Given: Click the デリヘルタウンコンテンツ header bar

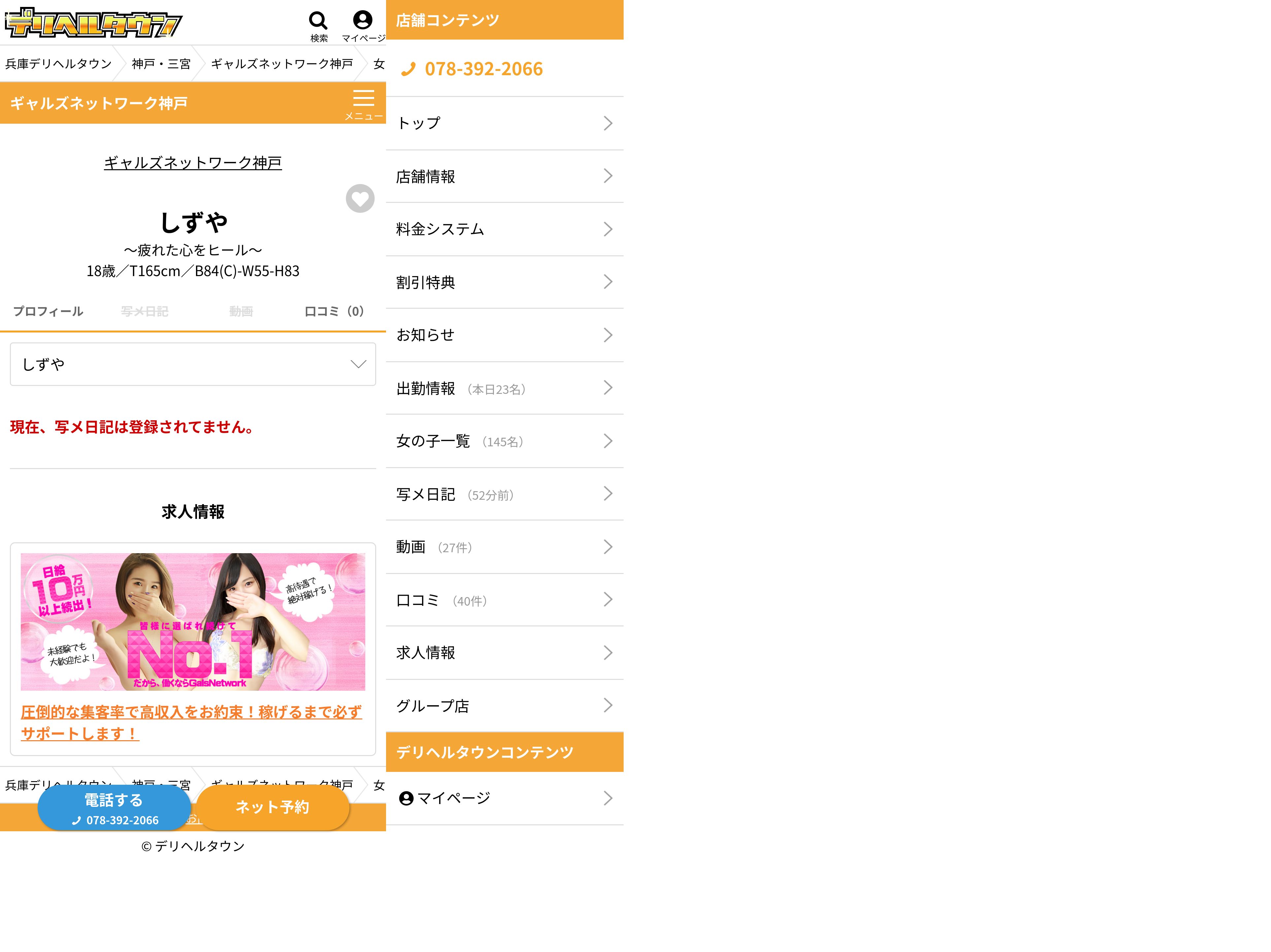Looking at the screenshot, I should point(505,752).
